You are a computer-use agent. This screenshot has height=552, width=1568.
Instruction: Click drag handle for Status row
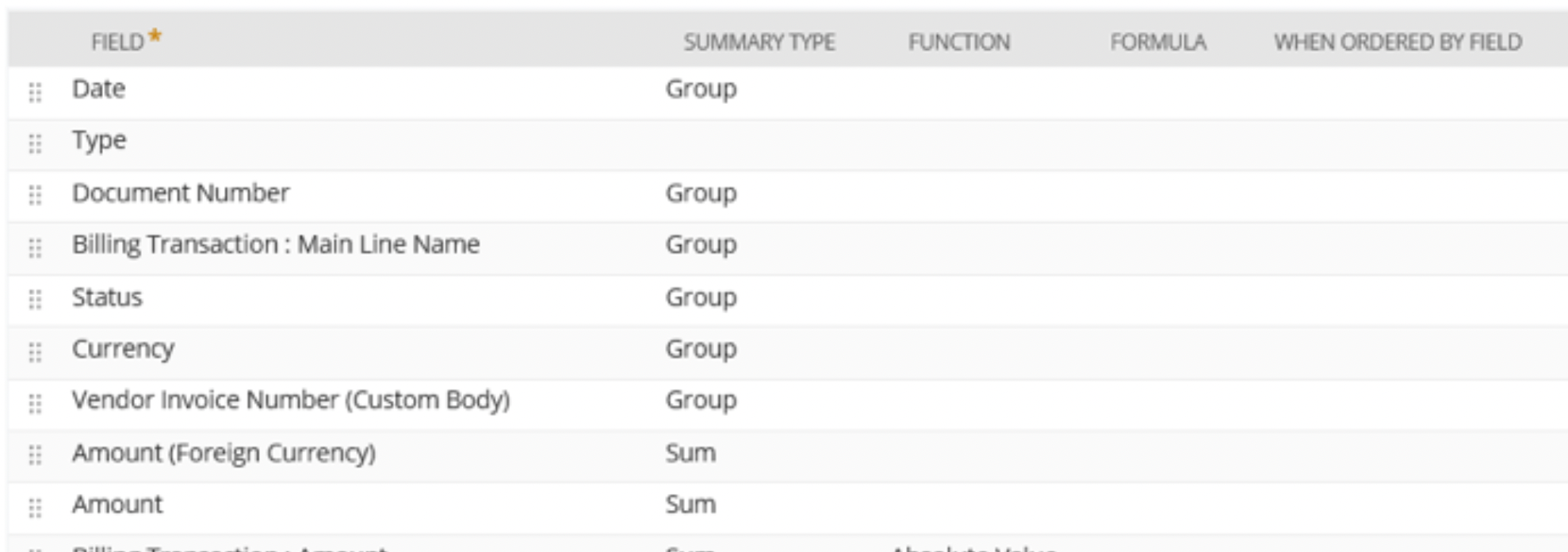[35, 299]
